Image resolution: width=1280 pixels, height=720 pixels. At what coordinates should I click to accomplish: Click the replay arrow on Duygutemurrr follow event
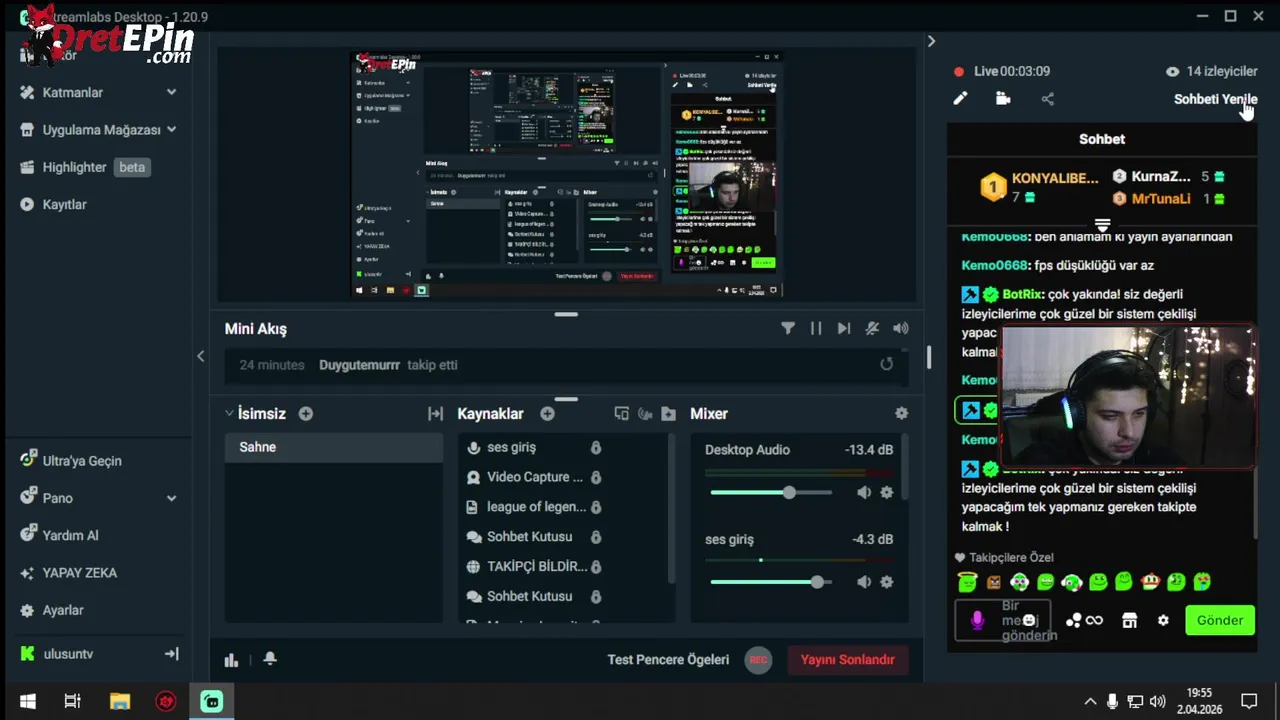pyautogui.click(x=886, y=364)
